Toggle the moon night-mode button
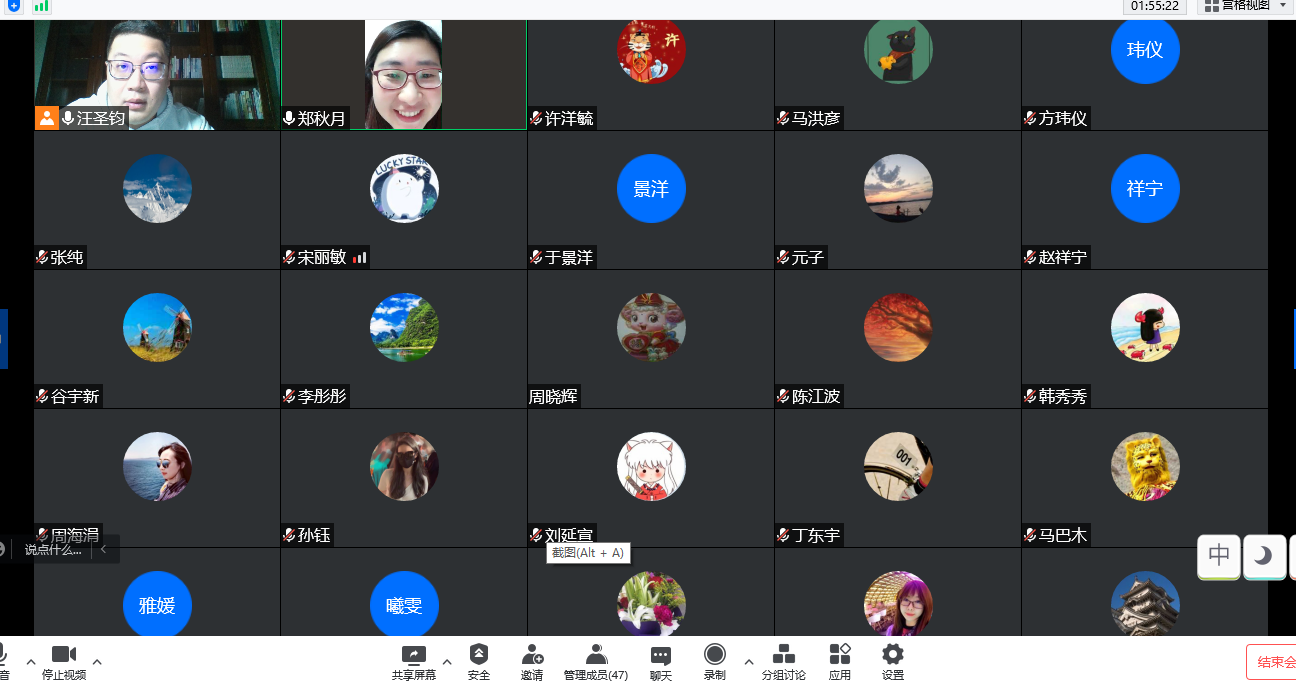 point(1264,556)
